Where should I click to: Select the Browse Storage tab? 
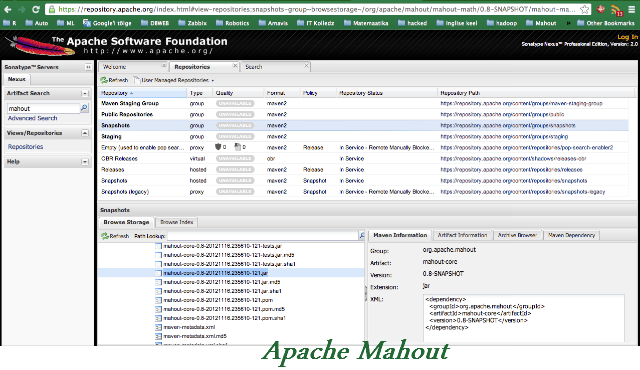pyautogui.click(x=126, y=222)
